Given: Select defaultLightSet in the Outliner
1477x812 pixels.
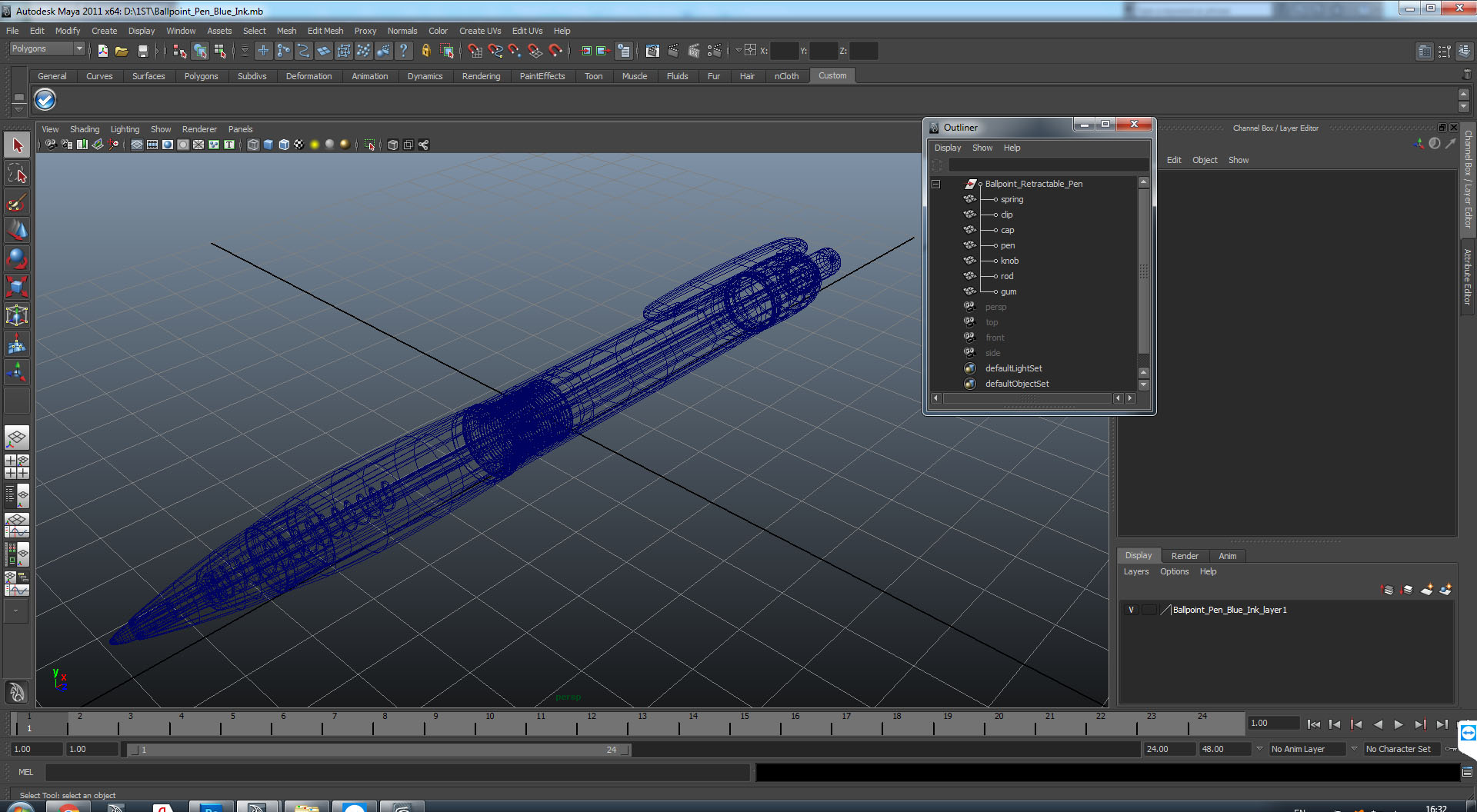Looking at the screenshot, I should tap(1014, 368).
